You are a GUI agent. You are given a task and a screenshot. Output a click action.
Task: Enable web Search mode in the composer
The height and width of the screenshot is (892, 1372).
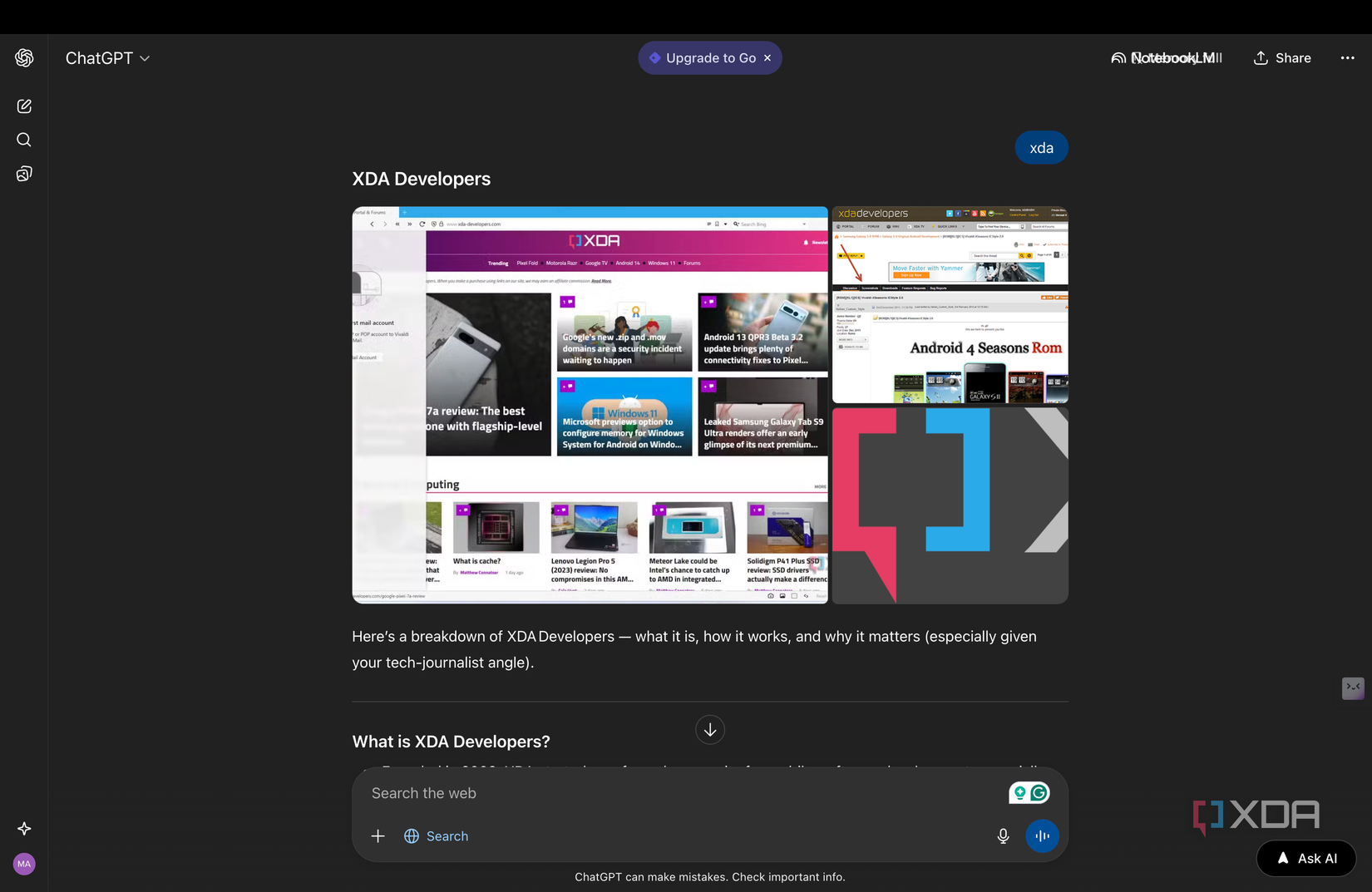pos(437,836)
